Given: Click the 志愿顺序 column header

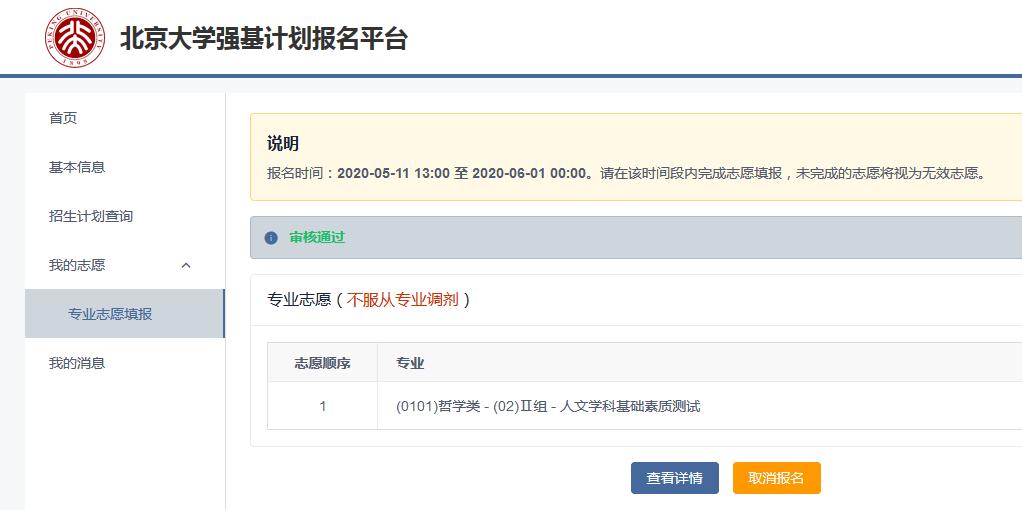Looking at the screenshot, I should 323,363.
